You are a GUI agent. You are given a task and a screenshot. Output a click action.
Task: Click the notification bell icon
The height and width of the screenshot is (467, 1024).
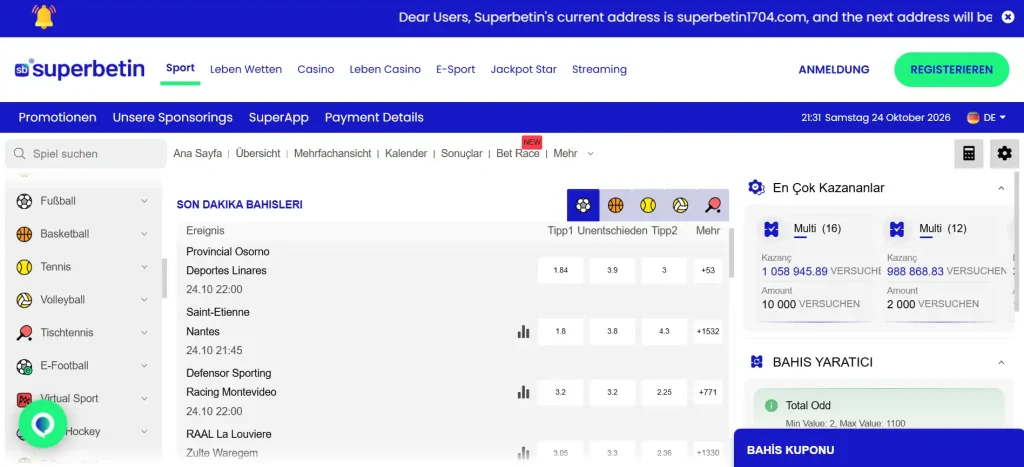point(44,16)
